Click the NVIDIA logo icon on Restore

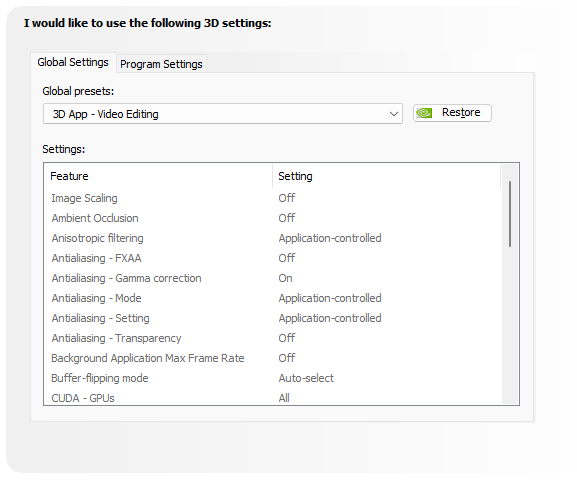click(x=424, y=113)
